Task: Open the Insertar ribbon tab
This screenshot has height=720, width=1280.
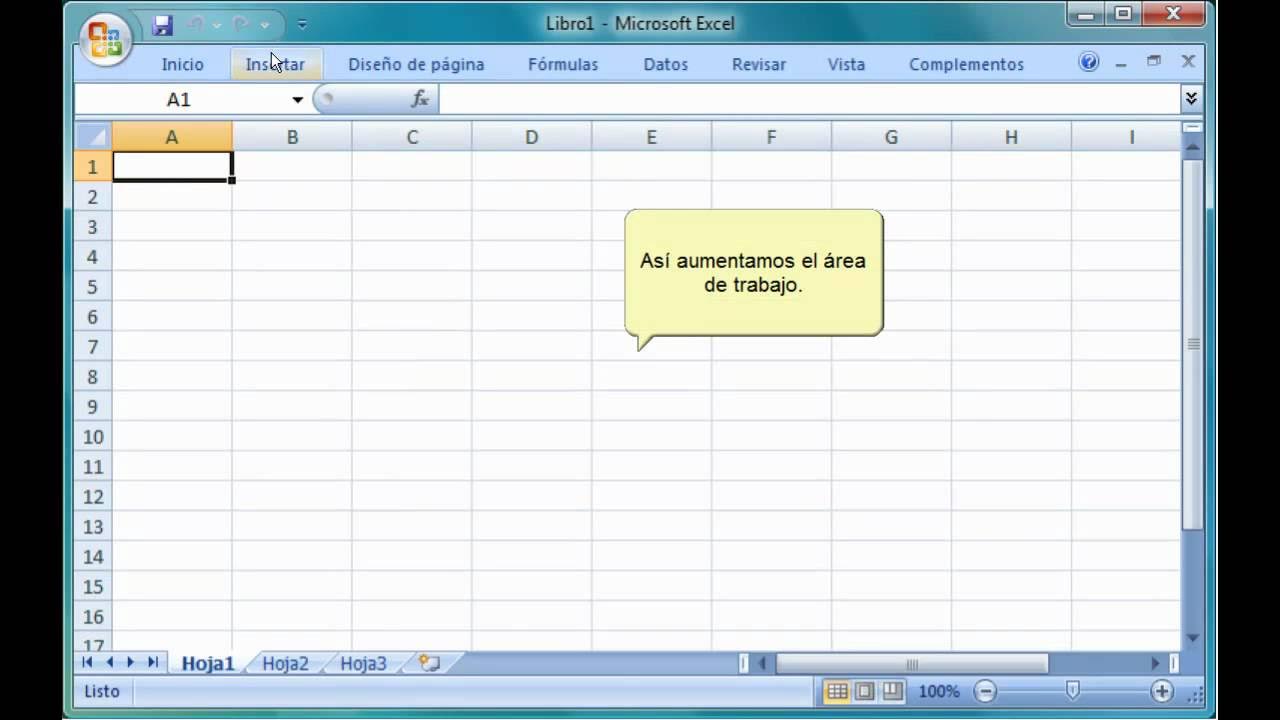Action: point(275,64)
